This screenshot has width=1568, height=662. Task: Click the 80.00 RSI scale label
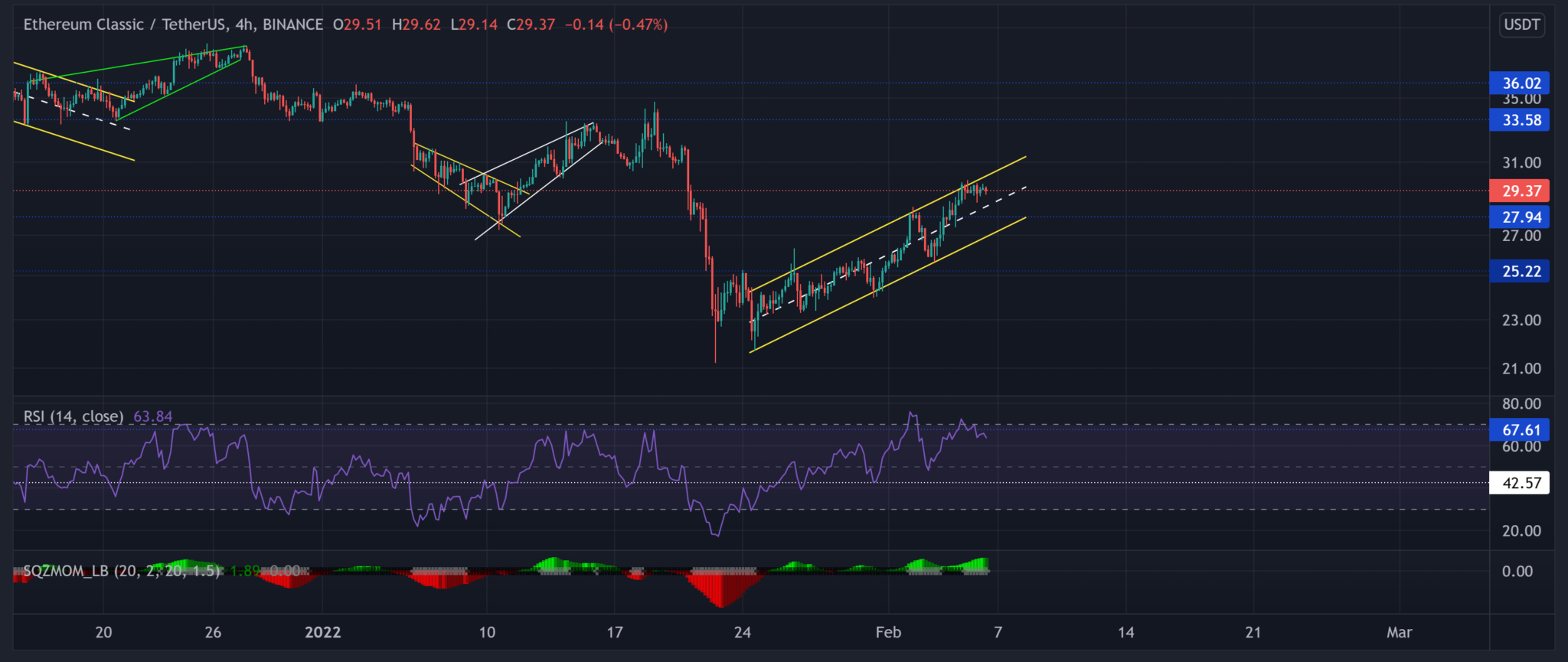point(1521,404)
